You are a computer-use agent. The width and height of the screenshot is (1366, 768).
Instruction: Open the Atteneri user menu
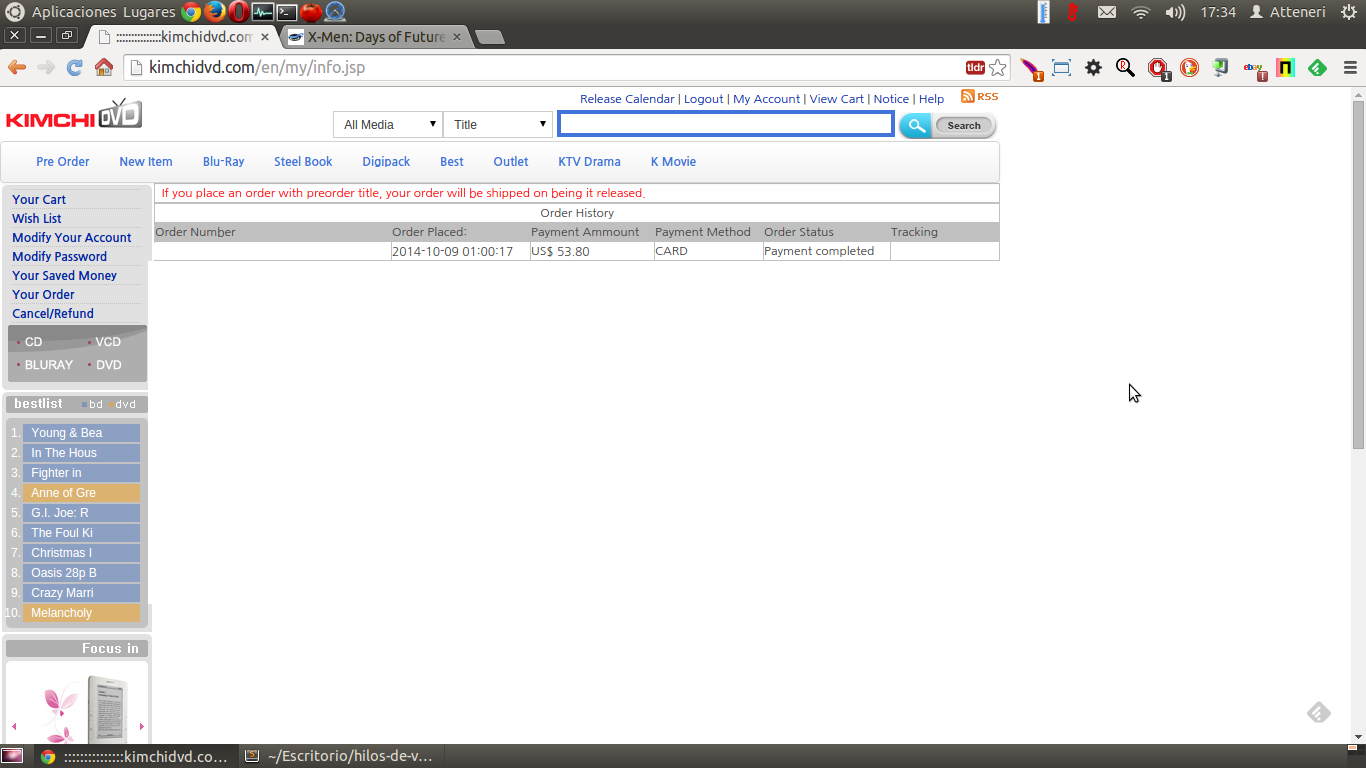coord(1288,12)
